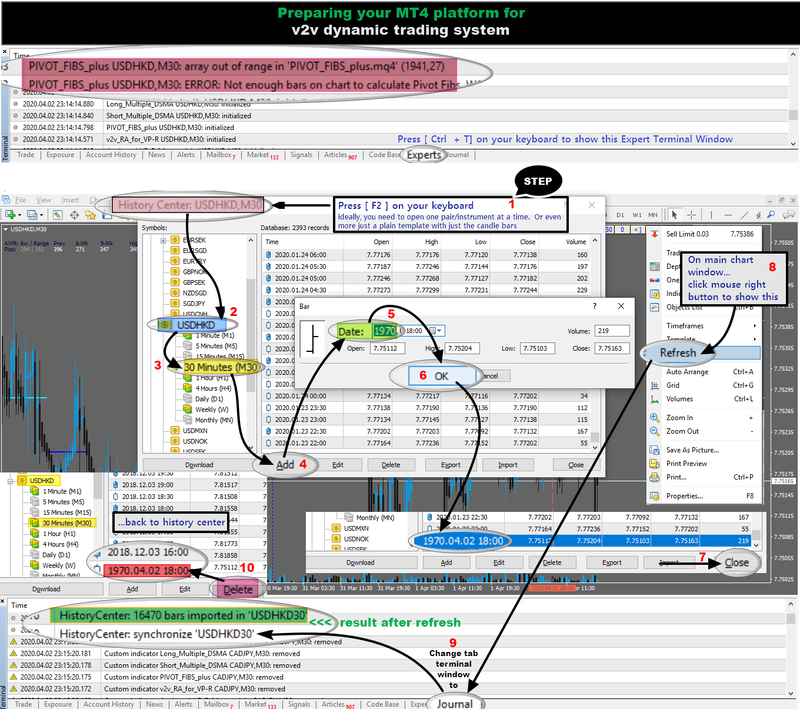Image resolution: width=800 pixels, height=709 pixels.
Task: Switch to the Journal terminal tab
Action: 455,704
